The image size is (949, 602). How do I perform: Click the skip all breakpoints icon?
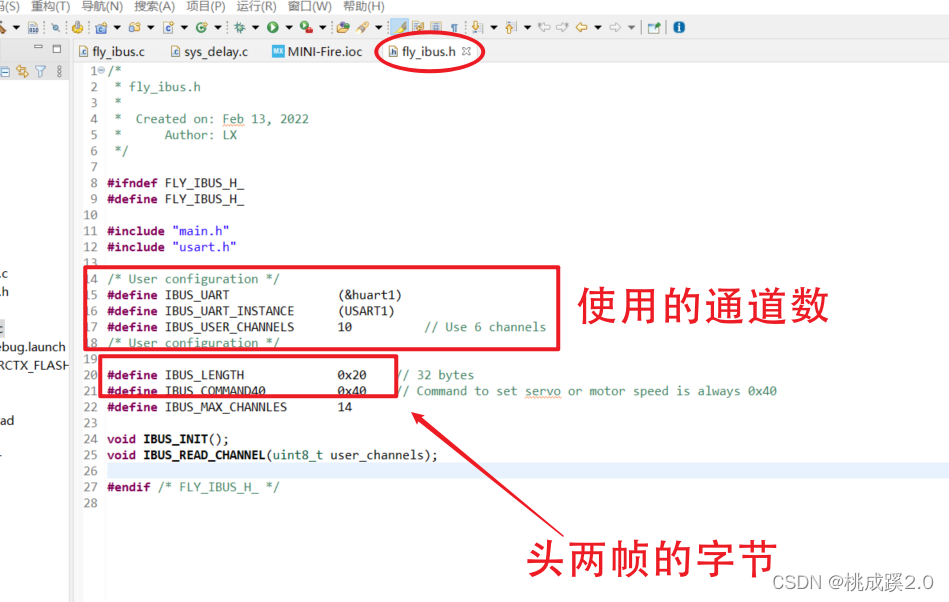(56, 27)
